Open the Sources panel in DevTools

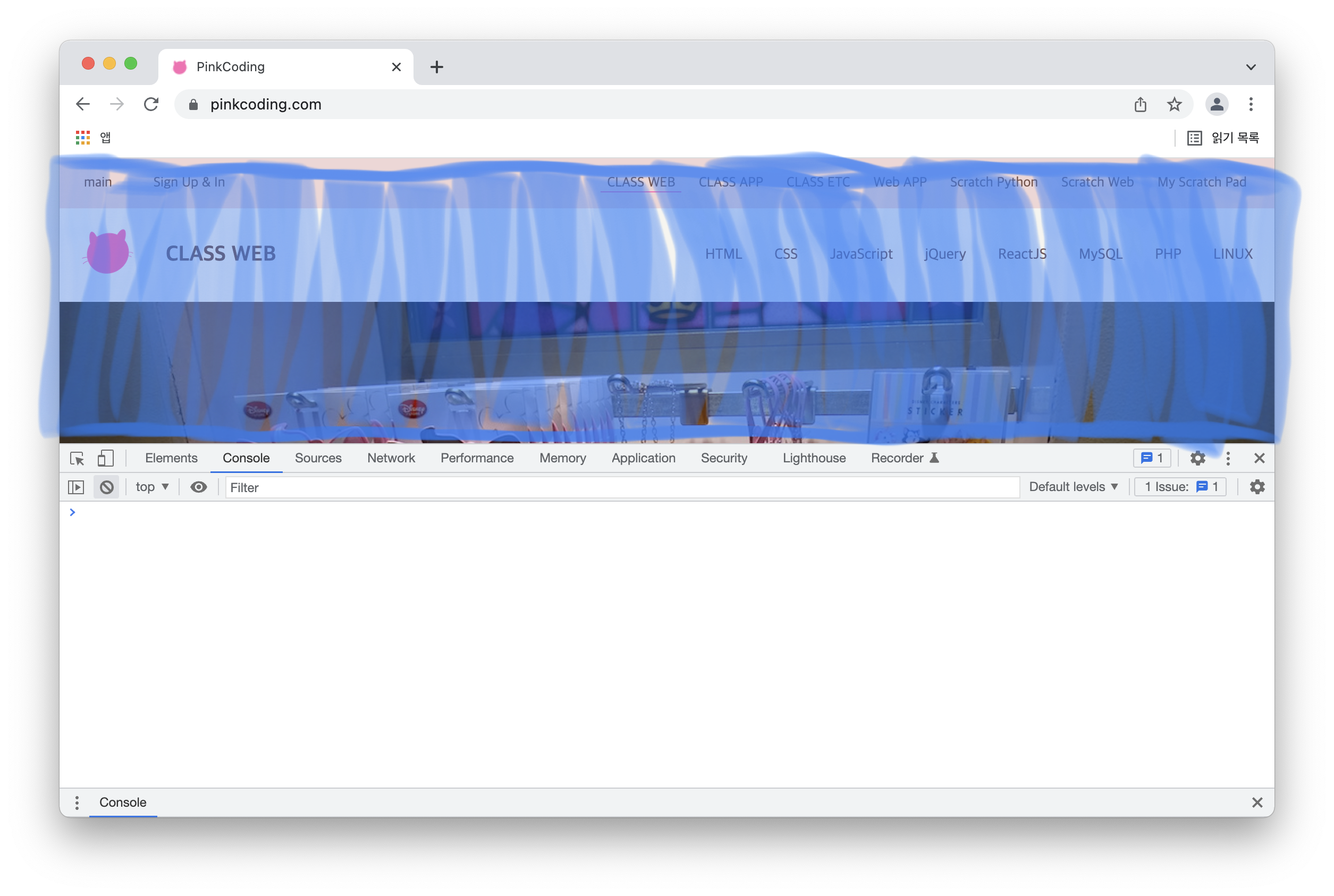click(x=318, y=458)
